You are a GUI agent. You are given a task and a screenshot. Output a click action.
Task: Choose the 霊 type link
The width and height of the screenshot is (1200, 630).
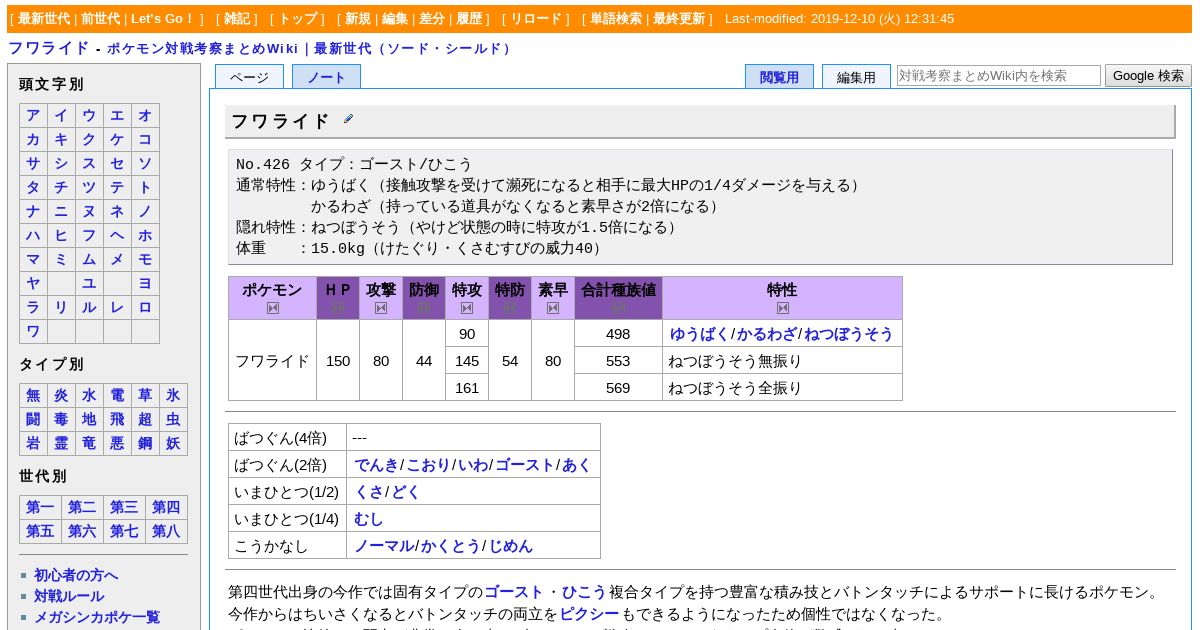(x=61, y=443)
